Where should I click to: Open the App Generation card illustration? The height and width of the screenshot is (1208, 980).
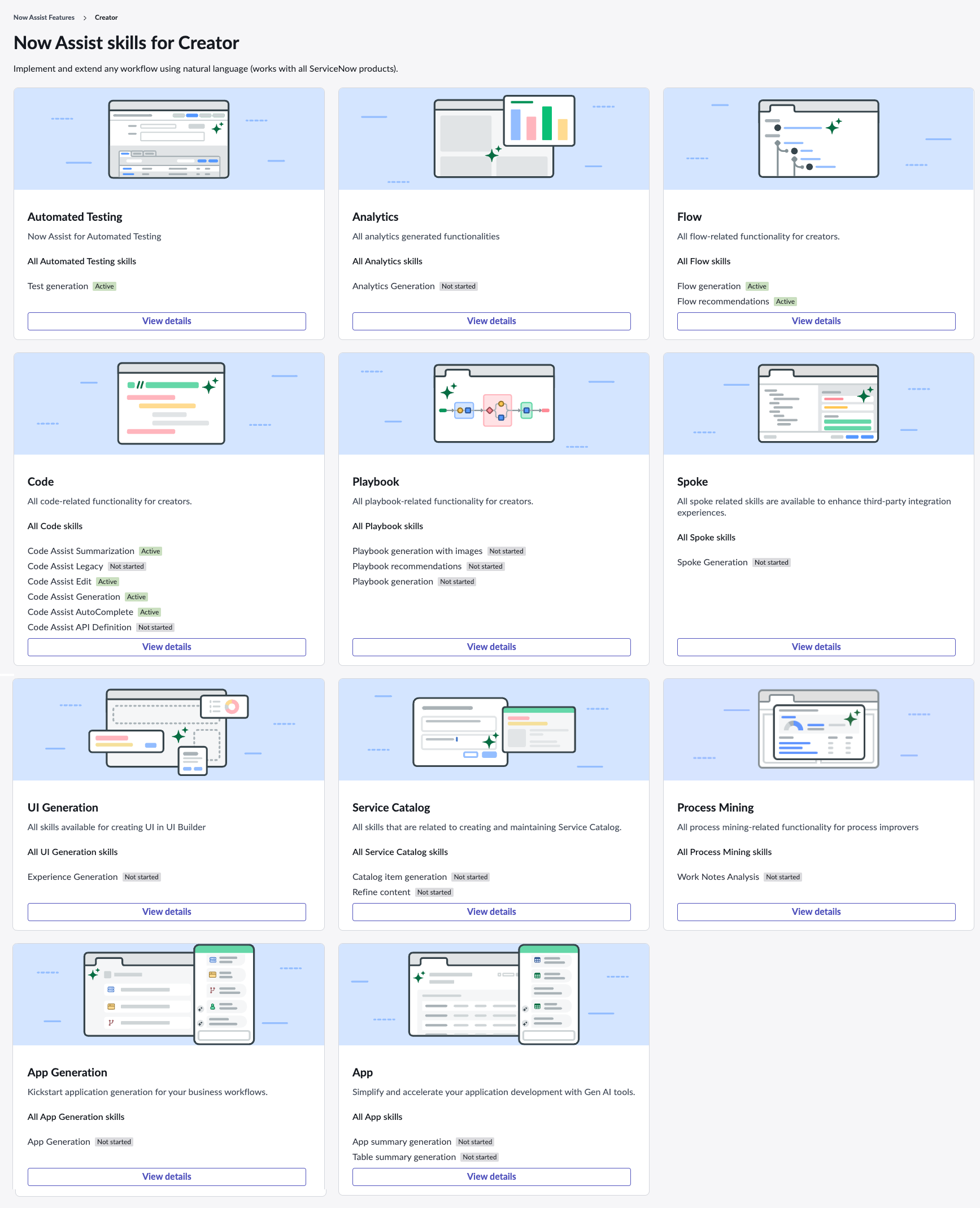click(169, 995)
